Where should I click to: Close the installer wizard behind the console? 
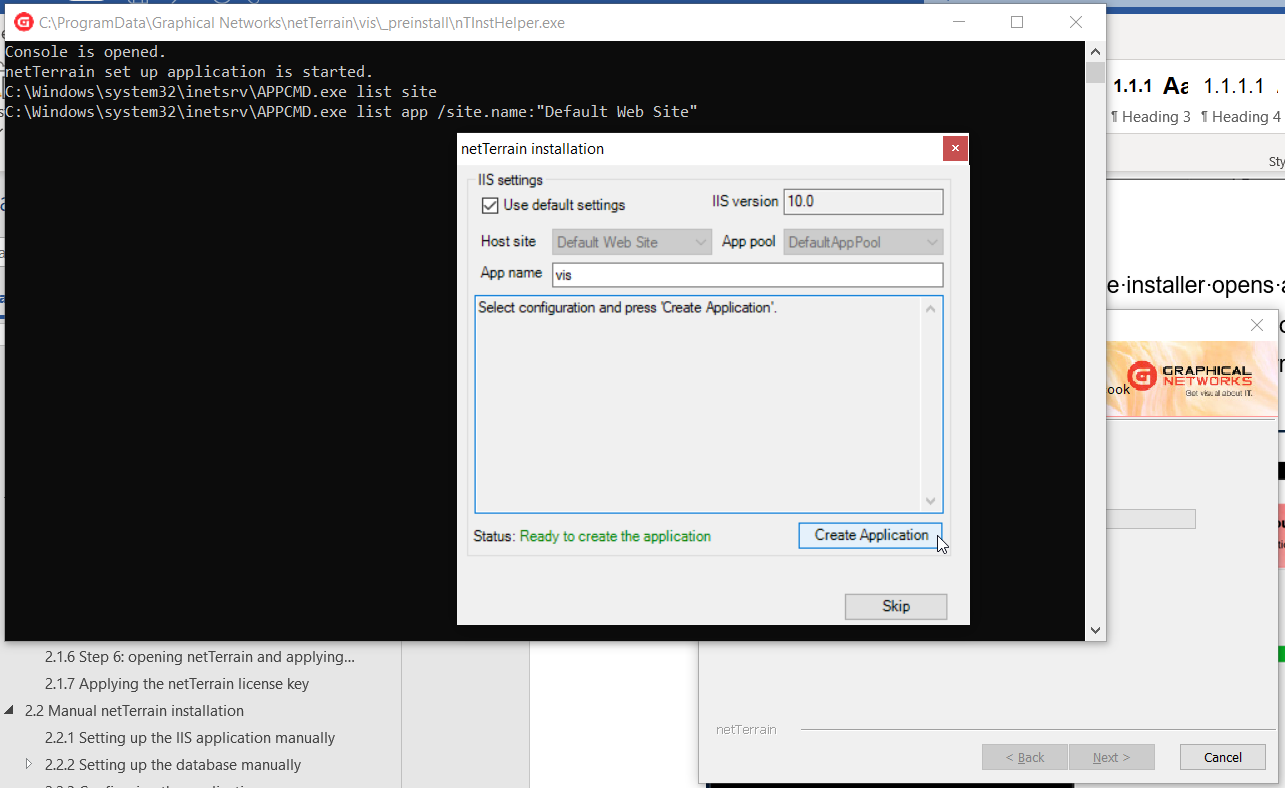coord(1257,325)
